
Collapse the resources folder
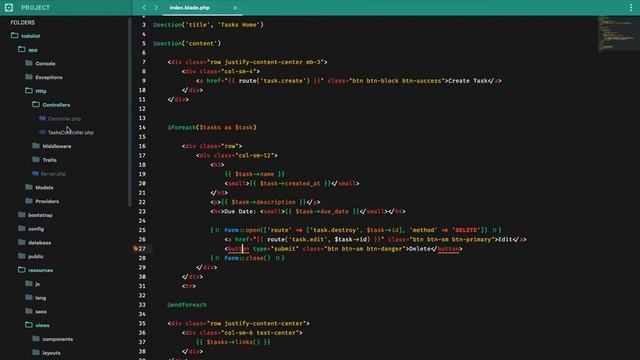pyautogui.click(x=36, y=270)
